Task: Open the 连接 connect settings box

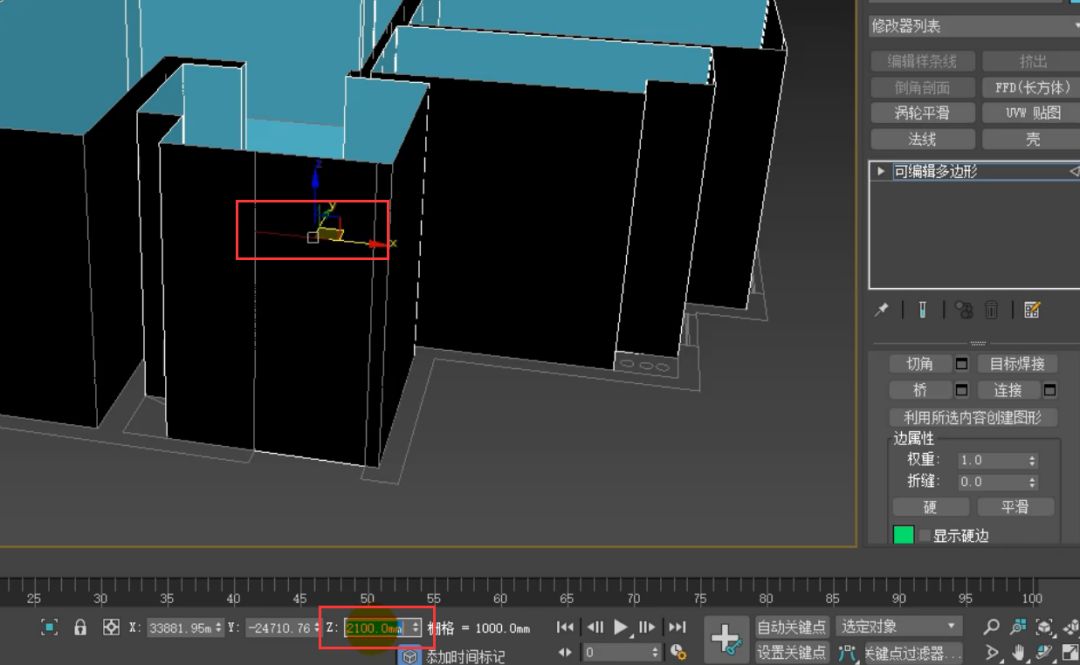Action: (x=1050, y=391)
